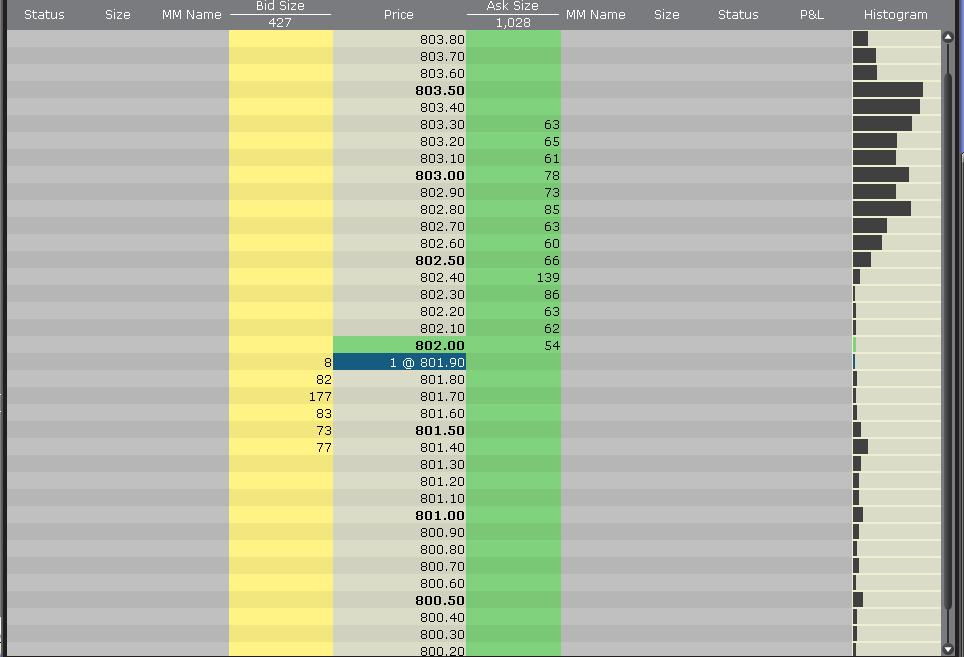
Task: Click price level 800.90
Action: [x=400, y=532]
